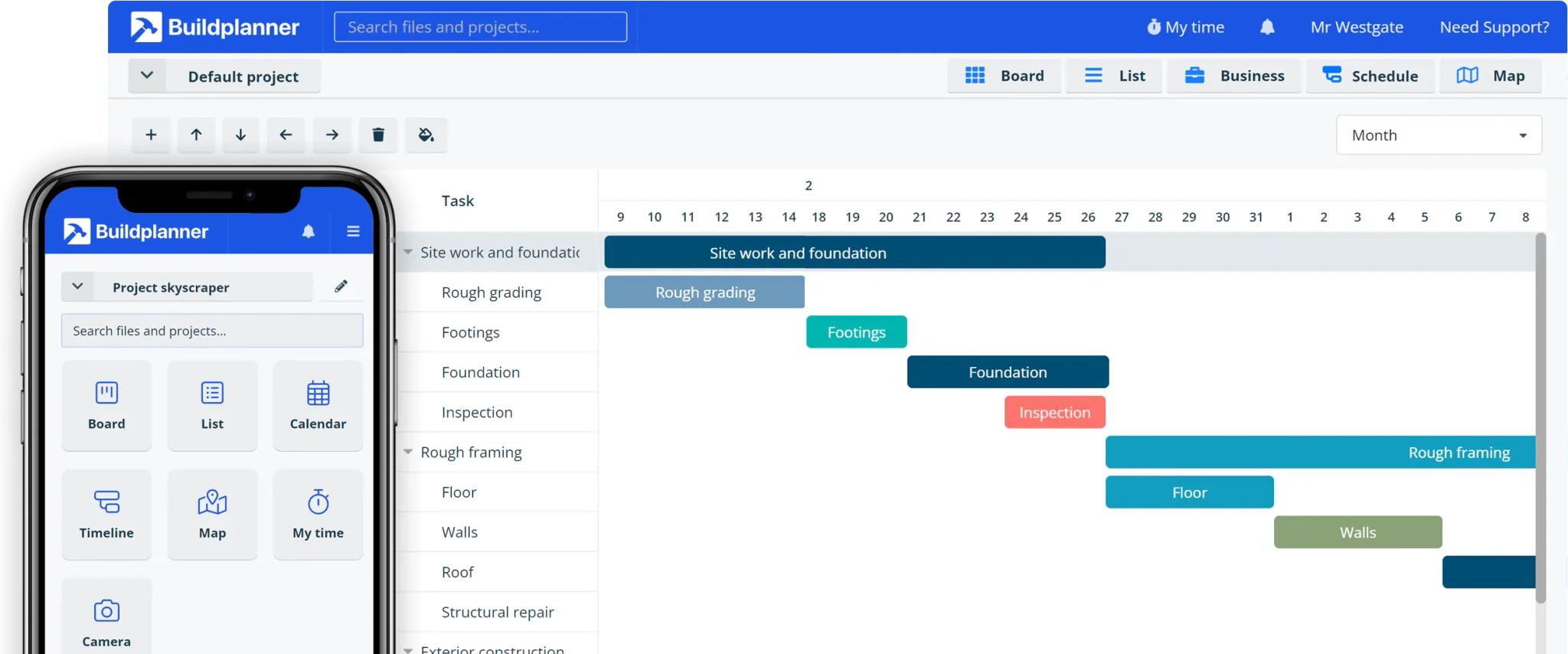The image size is (1568, 654).
Task: Delete task with trash icon
Action: pos(378,135)
